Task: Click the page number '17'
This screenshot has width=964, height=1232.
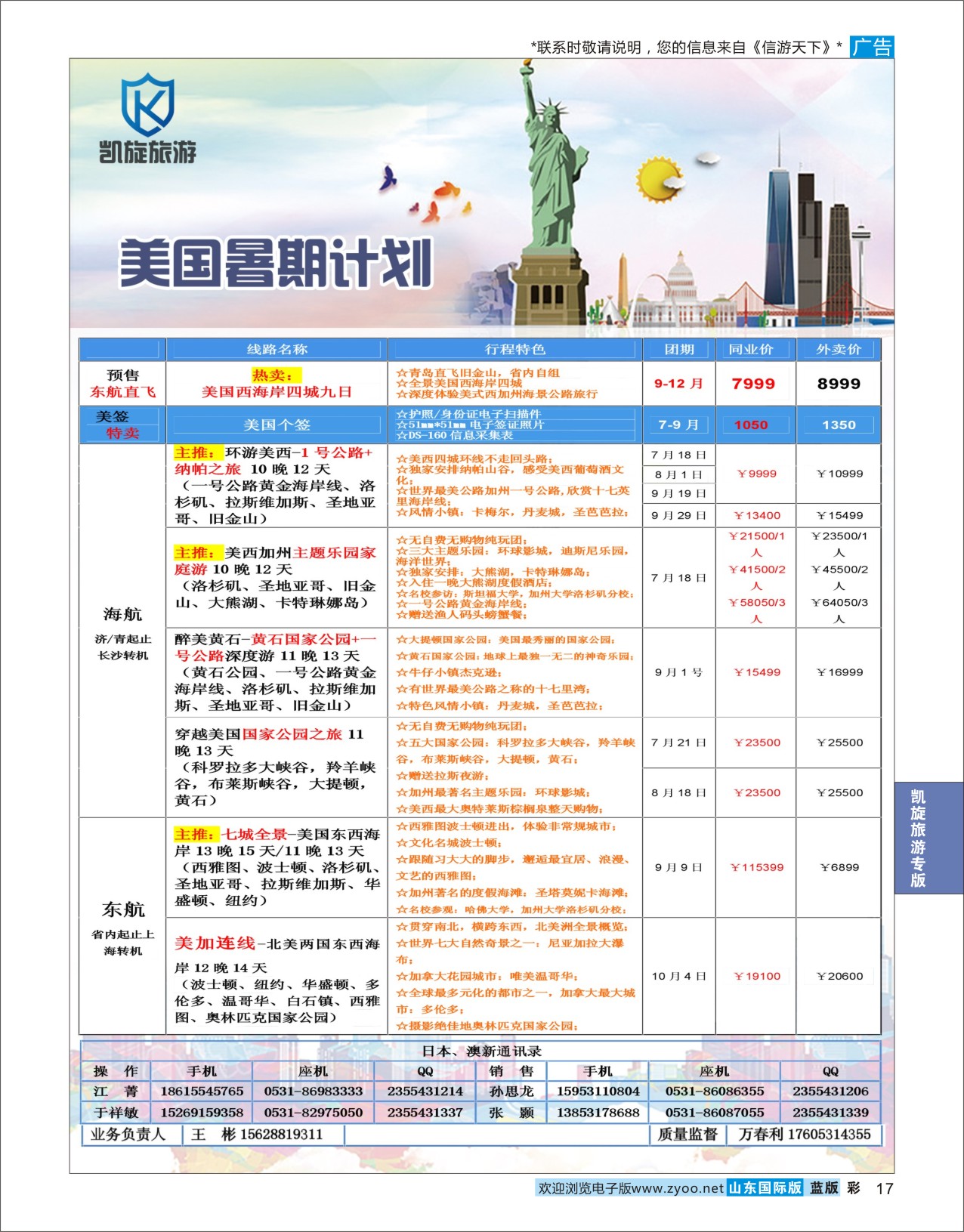Action: tap(884, 1188)
